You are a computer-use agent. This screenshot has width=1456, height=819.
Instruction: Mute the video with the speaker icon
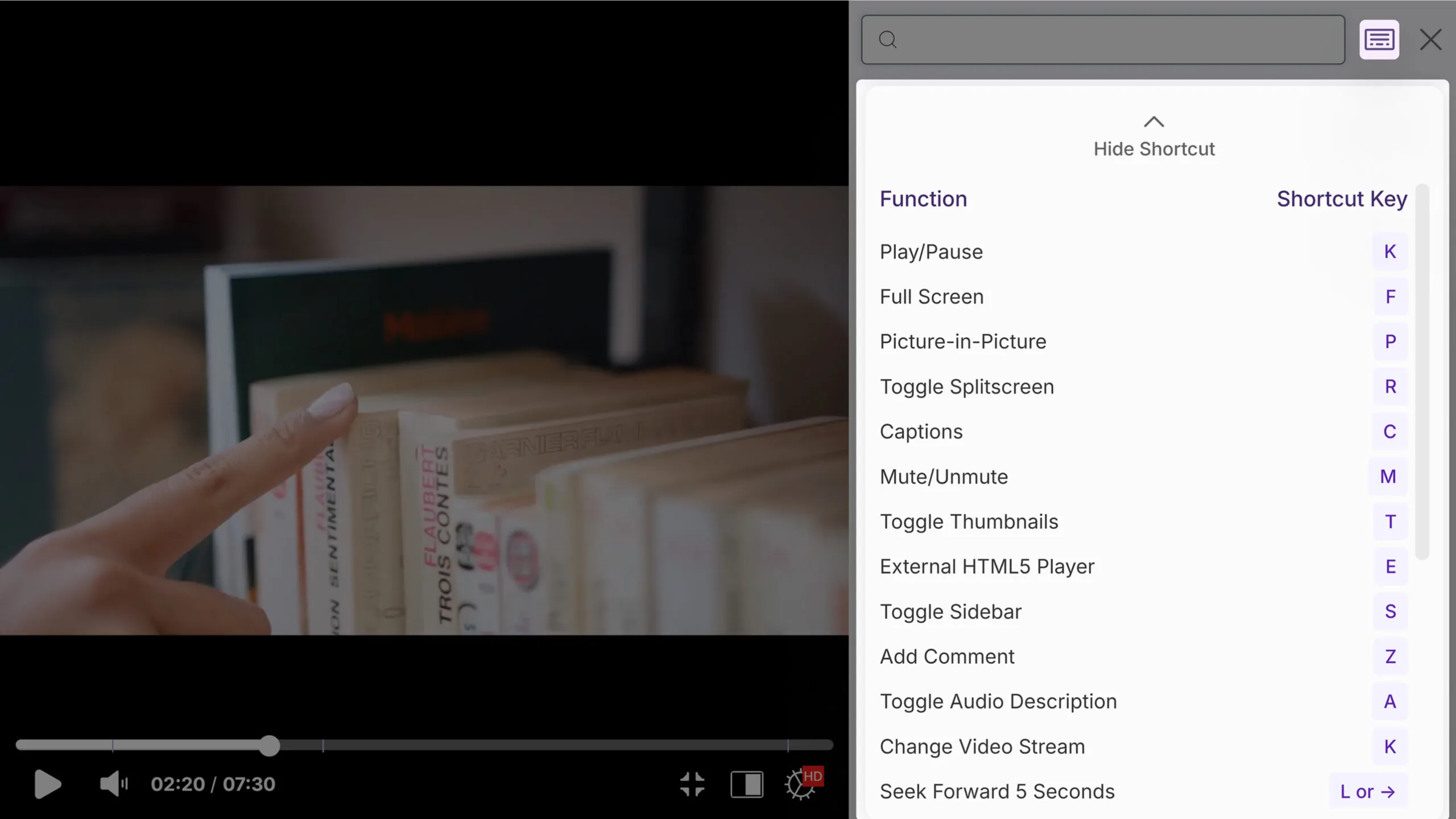(113, 784)
